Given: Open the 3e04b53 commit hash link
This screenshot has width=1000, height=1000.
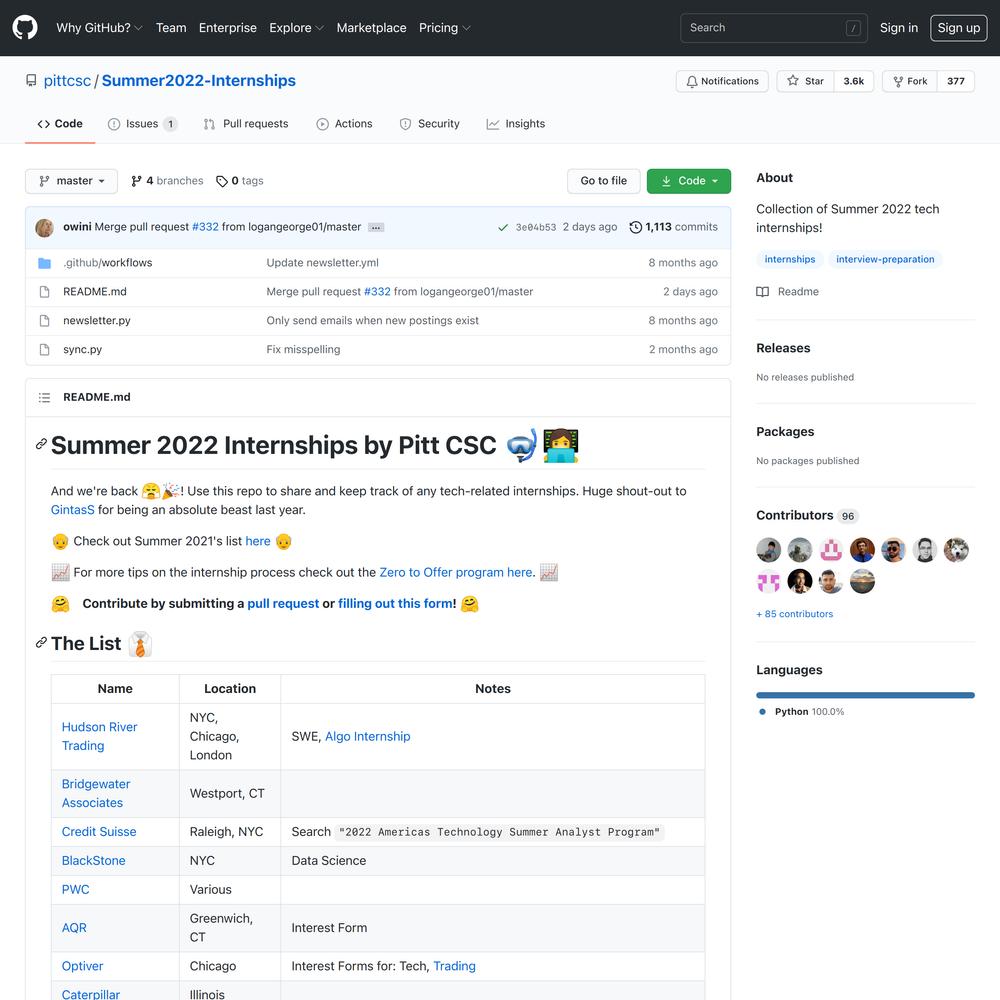Looking at the screenshot, I should tap(536, 227).
